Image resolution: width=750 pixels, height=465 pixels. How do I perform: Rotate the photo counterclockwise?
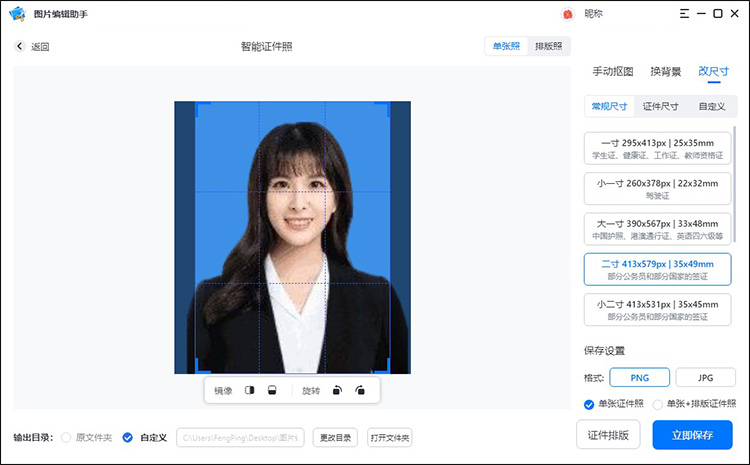coord(338,390)
